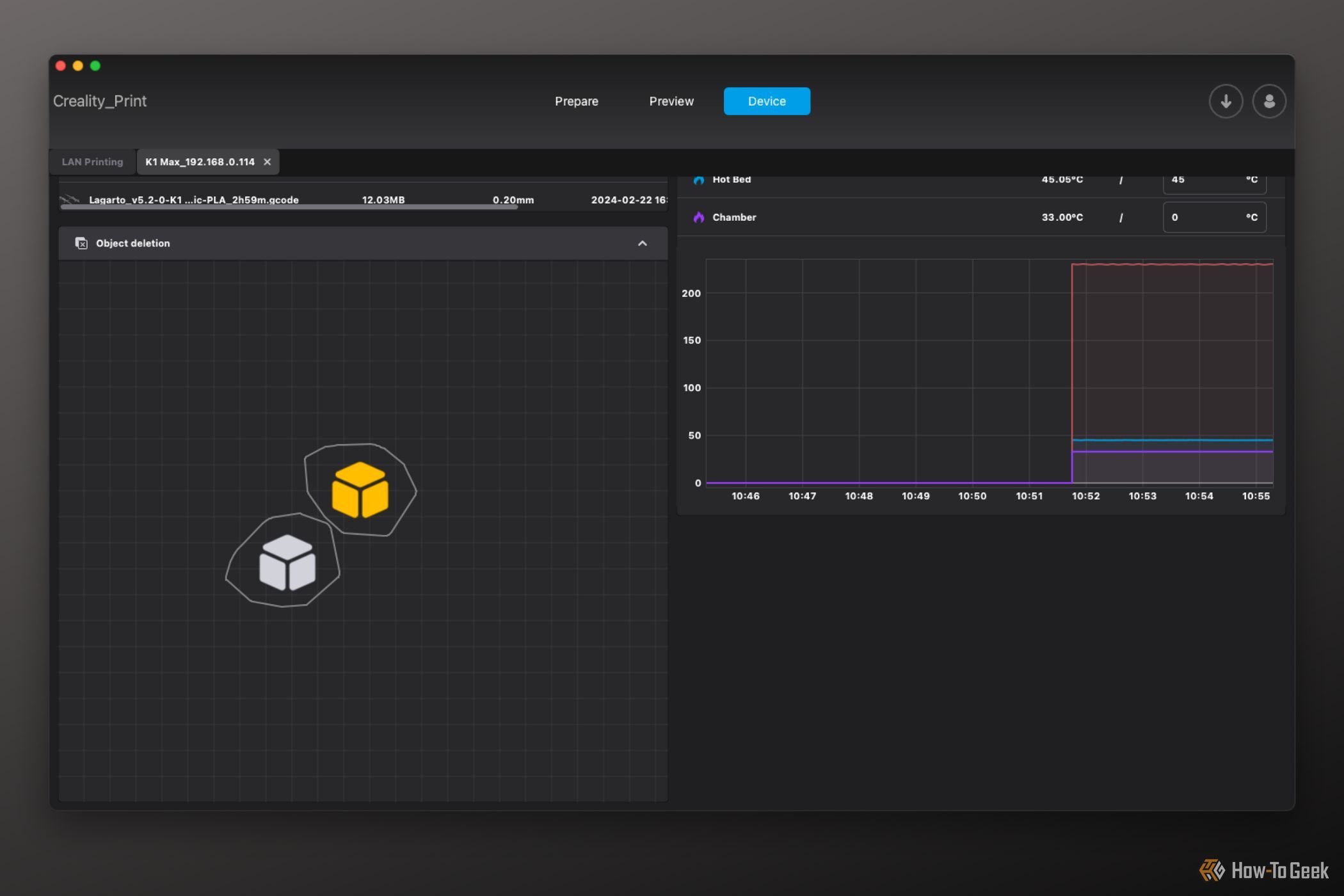Click the Creality_Print app title
The height and width of the screenshot is (896, 1344).
point(100,101)
